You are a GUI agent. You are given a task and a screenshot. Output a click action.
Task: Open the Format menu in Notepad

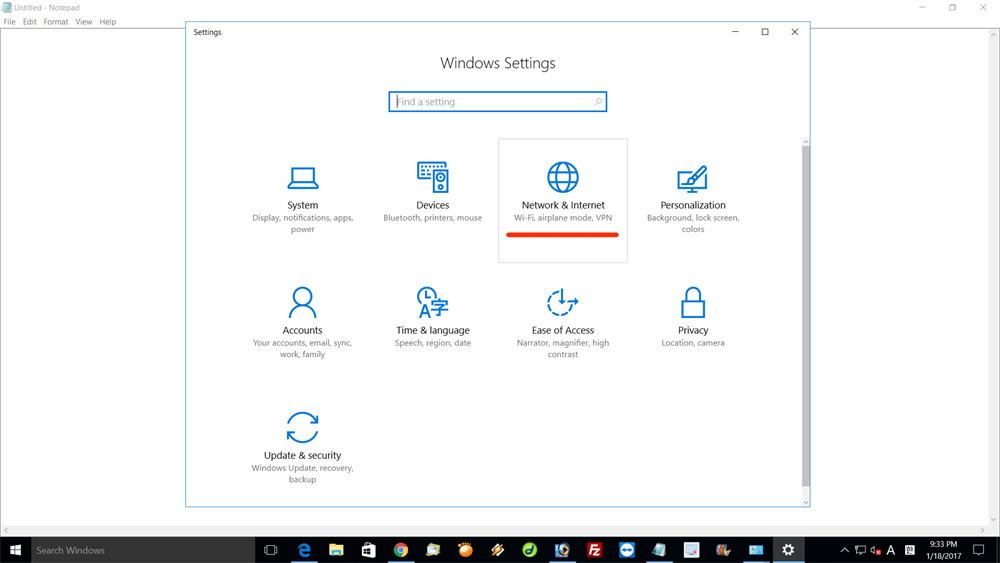[55, 22]
